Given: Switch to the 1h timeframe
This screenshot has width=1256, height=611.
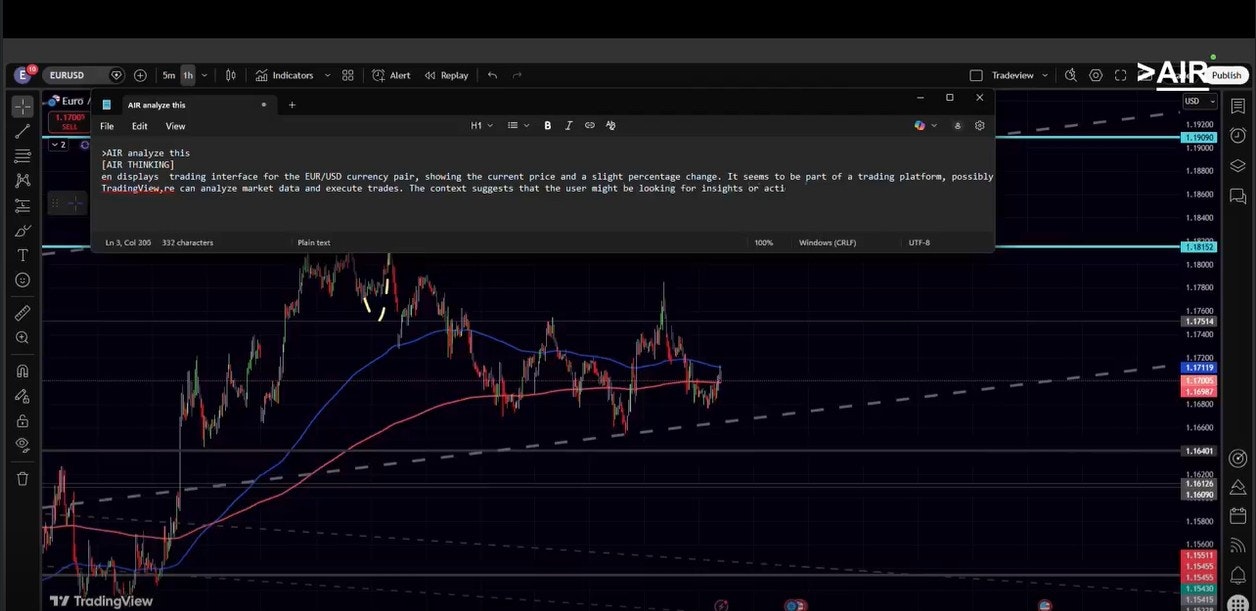Looking at the screenshot, I should coord(188,75).
